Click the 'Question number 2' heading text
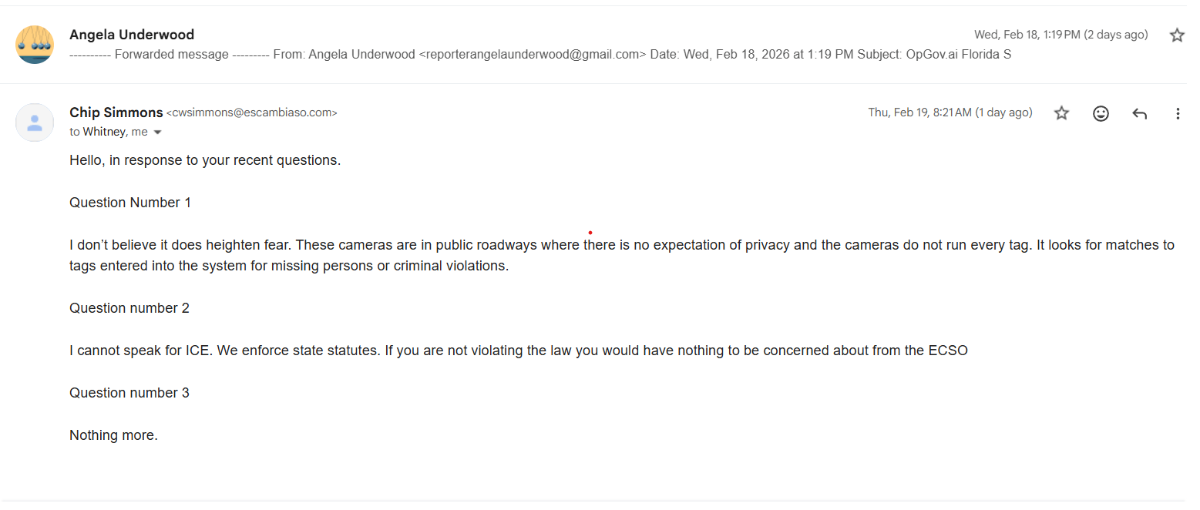This screenshot has width=1200, height=510. (x=129, y=309)
